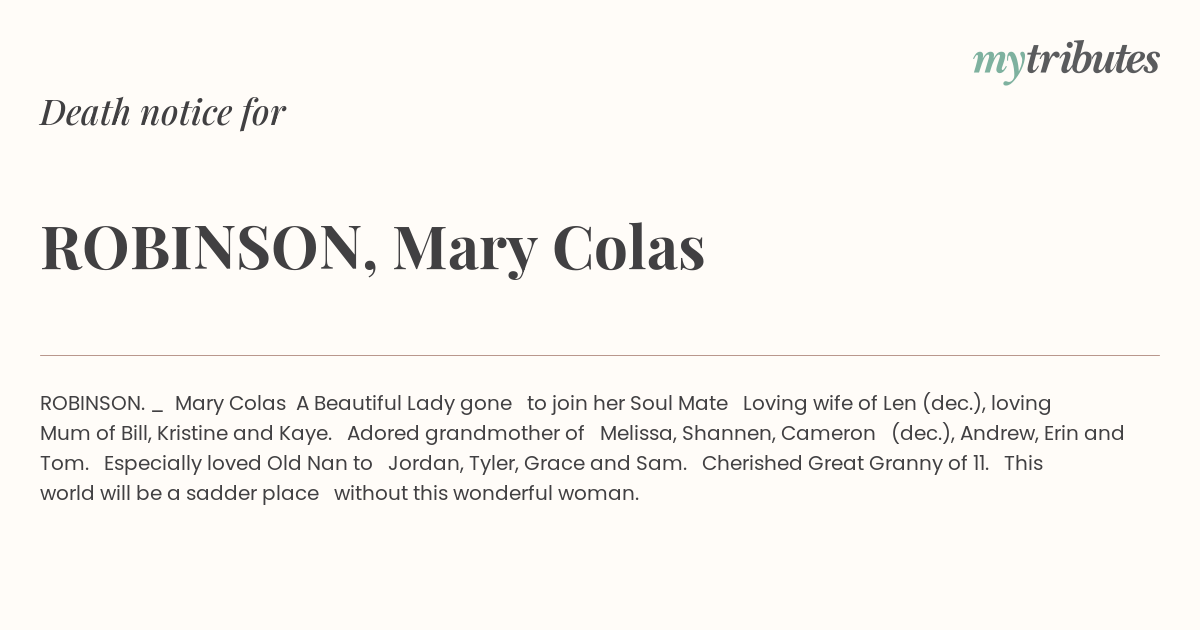Click "Melissa, Shannen, Cameron" names
Viewport: 1200px width, 630px height.
tap(738, 433)
